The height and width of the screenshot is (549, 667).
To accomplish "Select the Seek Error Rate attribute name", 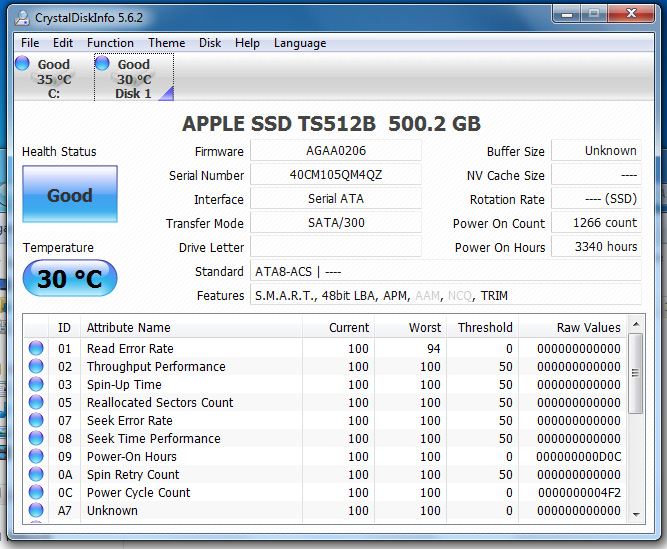I will (130, 421).
